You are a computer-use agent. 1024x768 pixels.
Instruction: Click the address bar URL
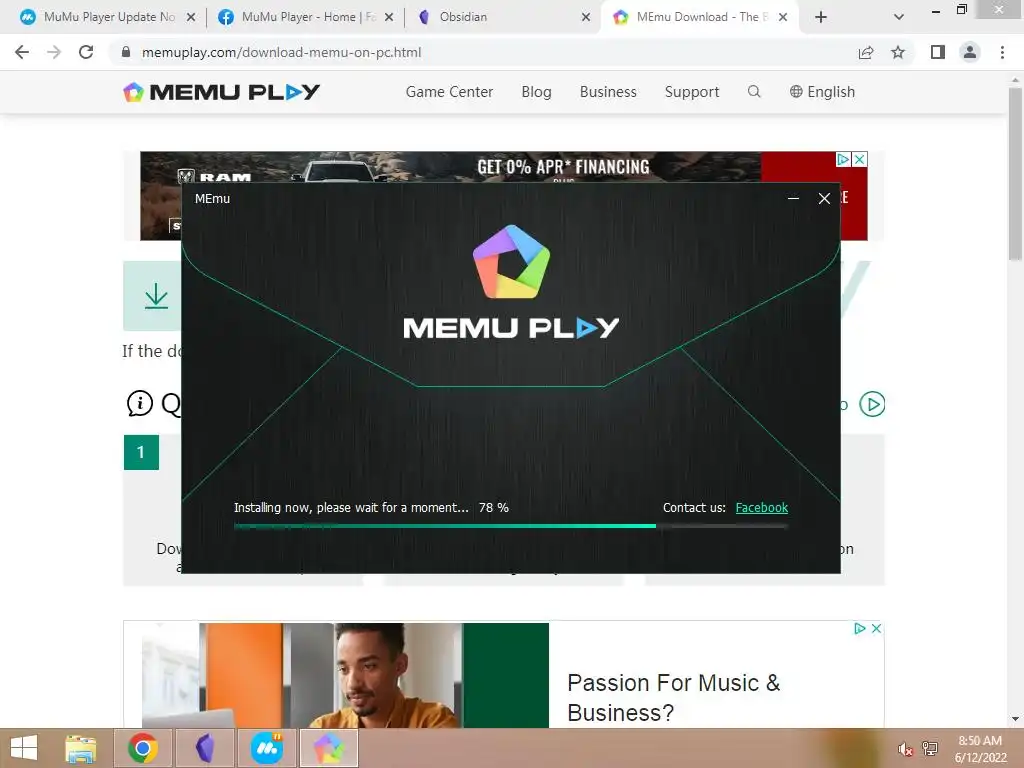[x=281, y=52]
